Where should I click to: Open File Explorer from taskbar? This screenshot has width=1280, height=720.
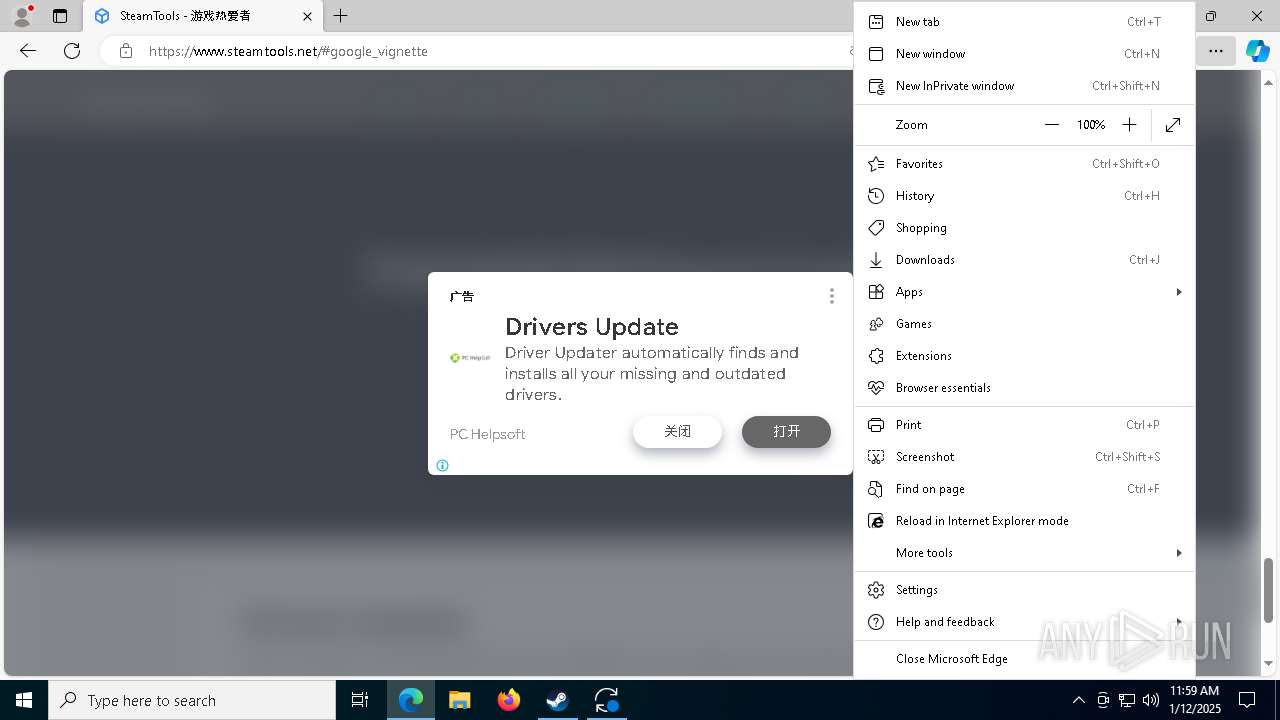point(460,700)
